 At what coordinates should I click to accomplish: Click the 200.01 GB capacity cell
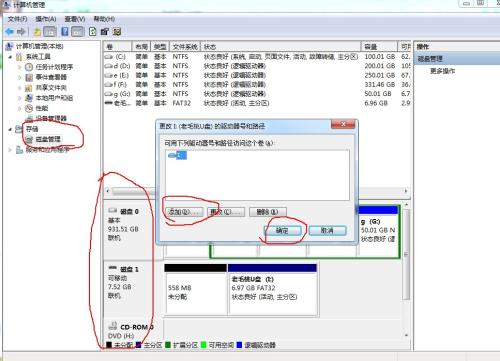point(380,66)
